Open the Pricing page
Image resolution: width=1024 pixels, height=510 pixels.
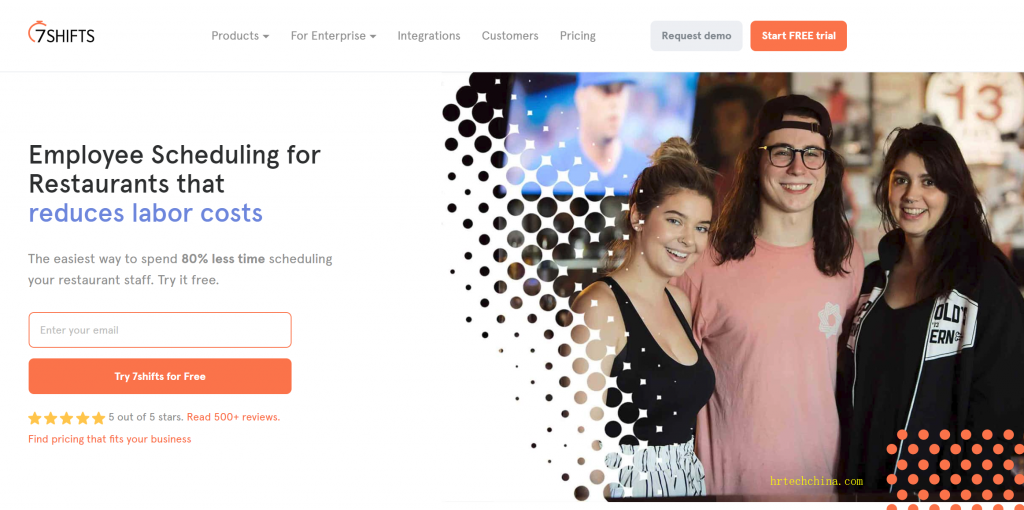coord(577,36)
